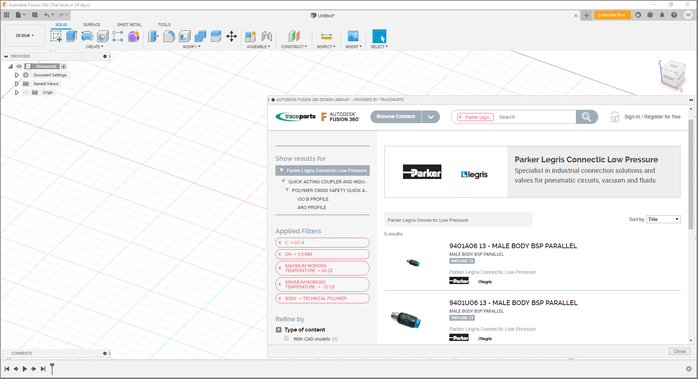The height and width of the screenshot is (379, 698).
Task: Select the Create Sketch tool
Action: (x=56, y=37)
